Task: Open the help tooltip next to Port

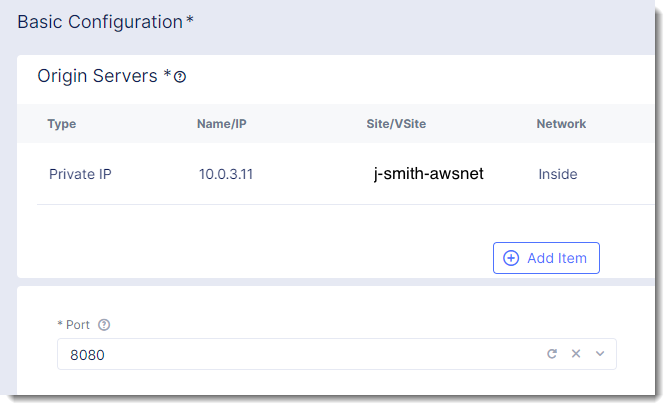Action: point(104,325)
